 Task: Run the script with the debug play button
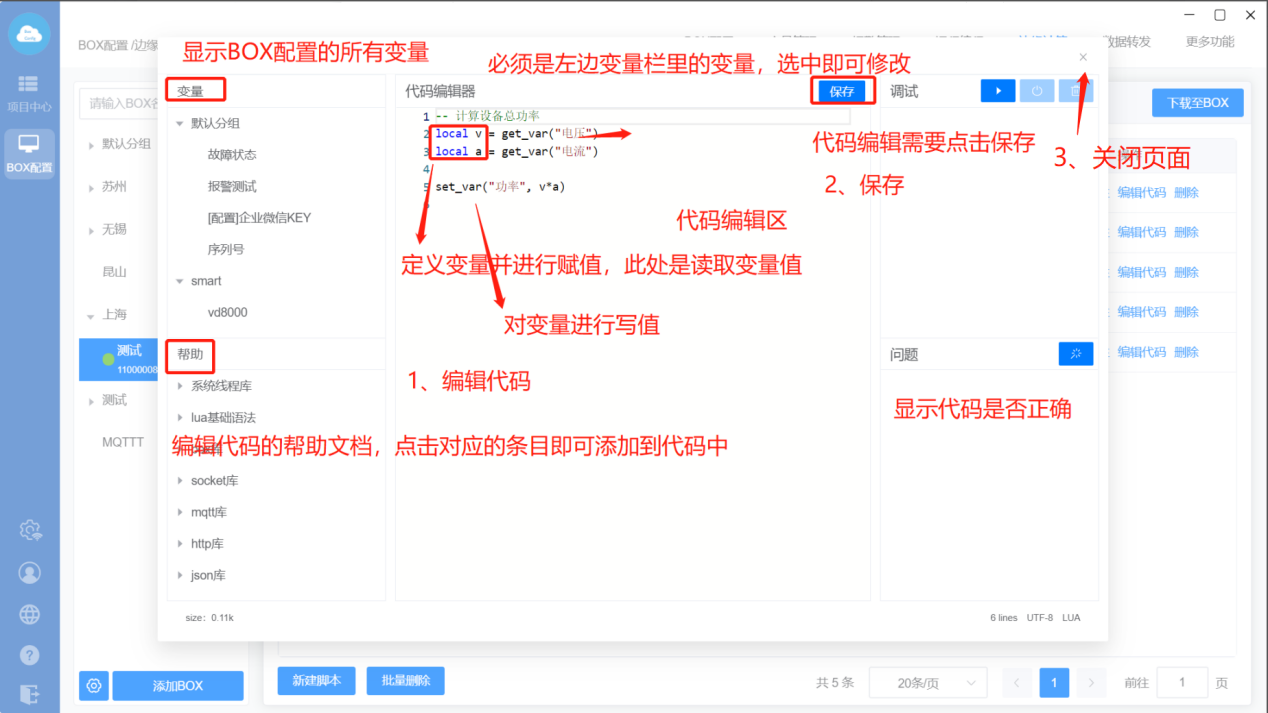(x=997, y=91)
